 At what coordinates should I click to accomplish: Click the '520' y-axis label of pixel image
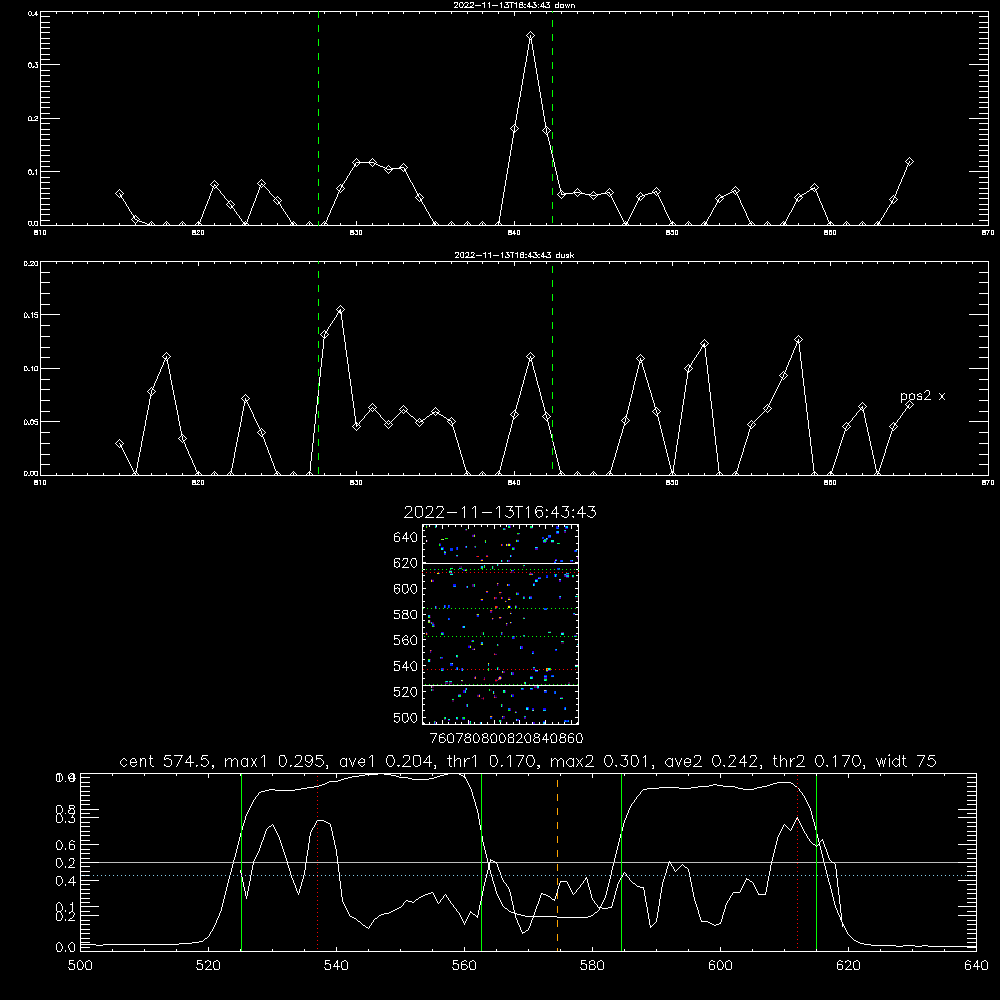click(x=406, y=692)
